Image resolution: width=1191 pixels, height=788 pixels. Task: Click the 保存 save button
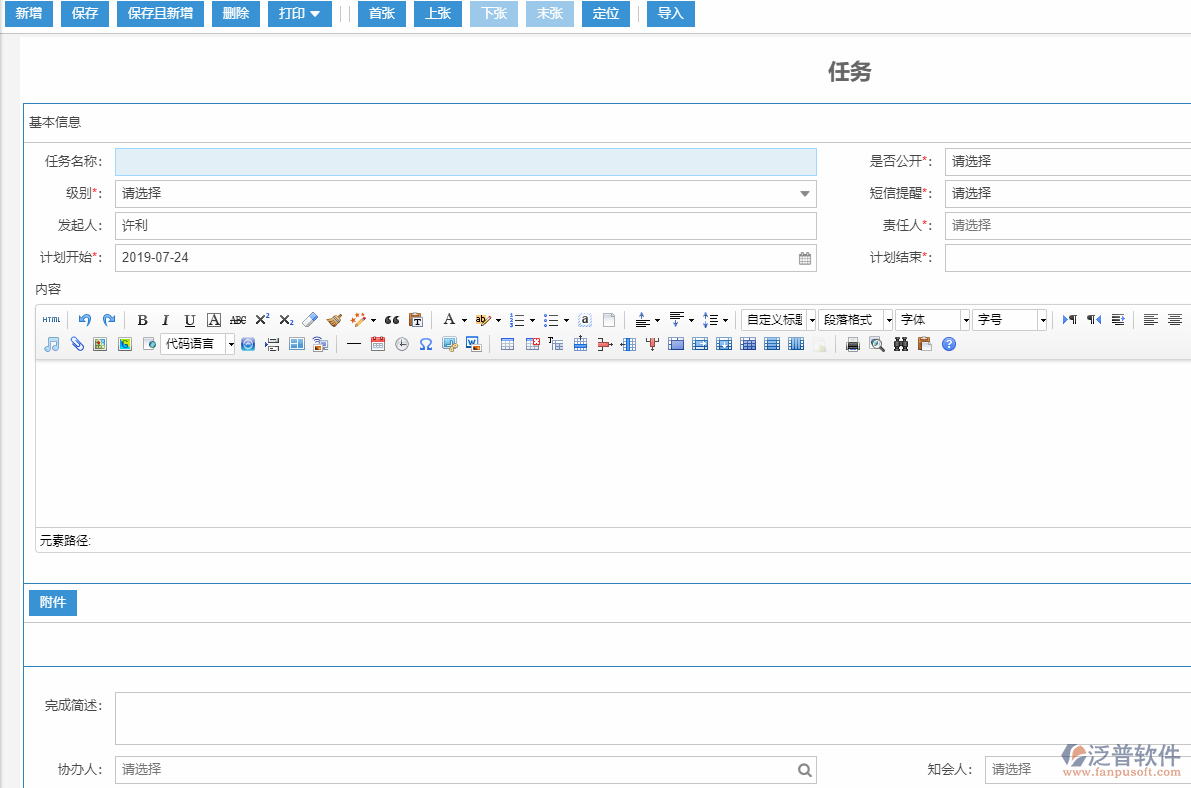[x=84, y=14]
